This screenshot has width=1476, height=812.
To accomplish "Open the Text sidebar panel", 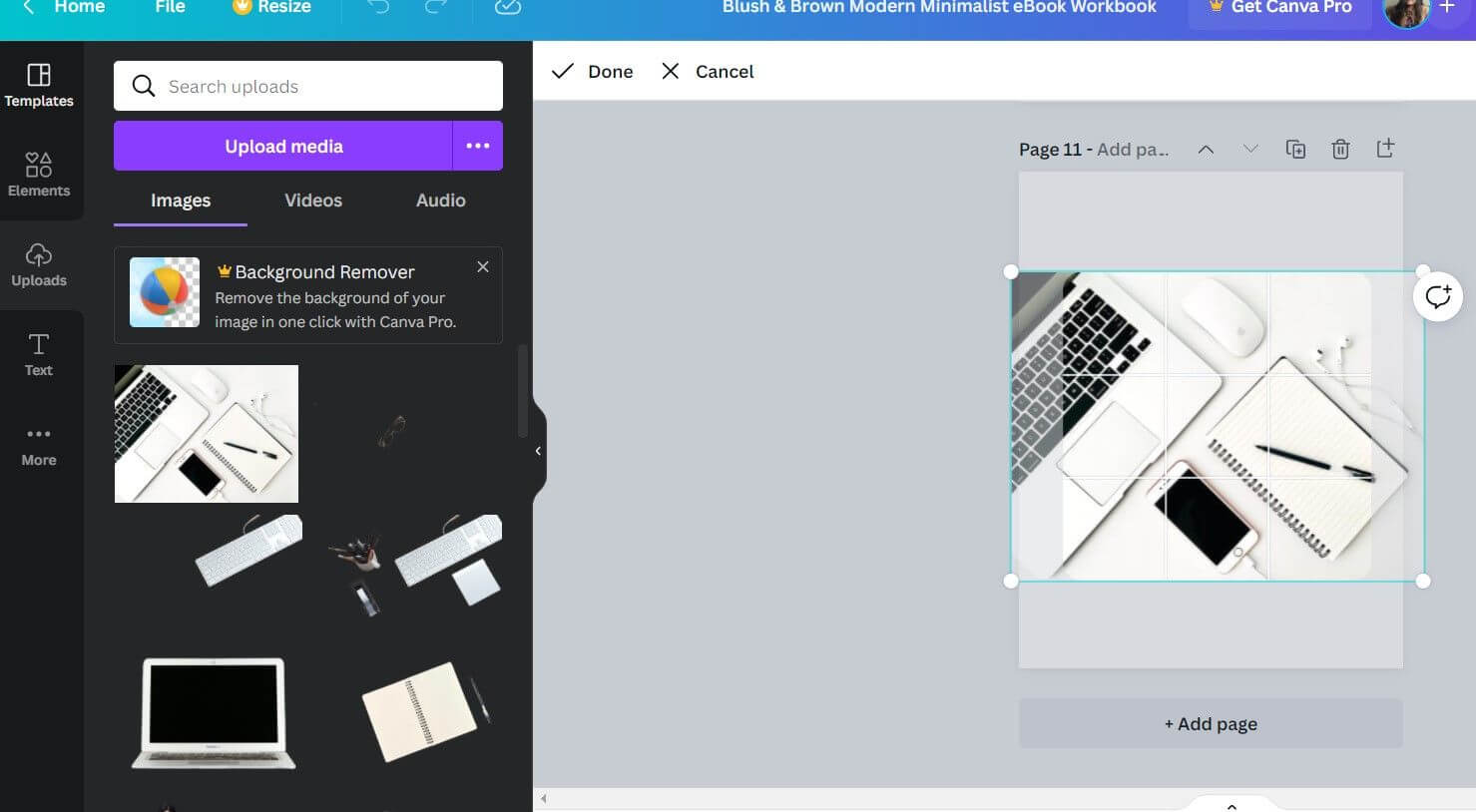I will pos(39,355).
